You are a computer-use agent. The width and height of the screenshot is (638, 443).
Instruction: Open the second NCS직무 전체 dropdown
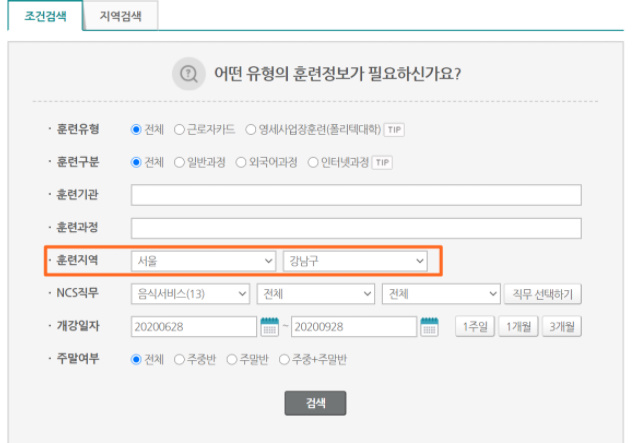[316, 294]
